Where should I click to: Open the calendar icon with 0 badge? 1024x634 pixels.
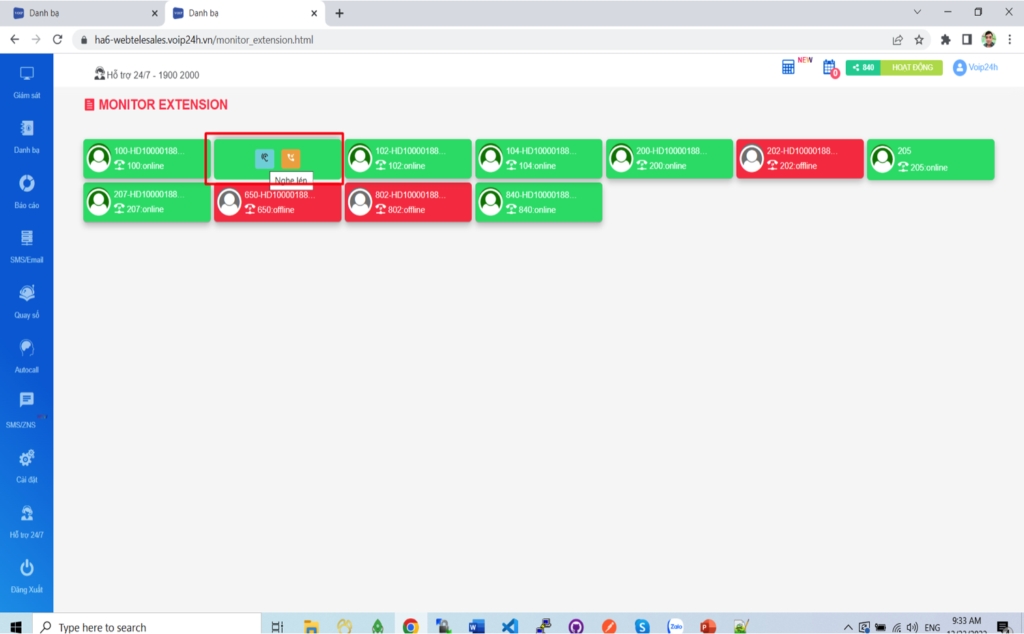tap(829, 68)
